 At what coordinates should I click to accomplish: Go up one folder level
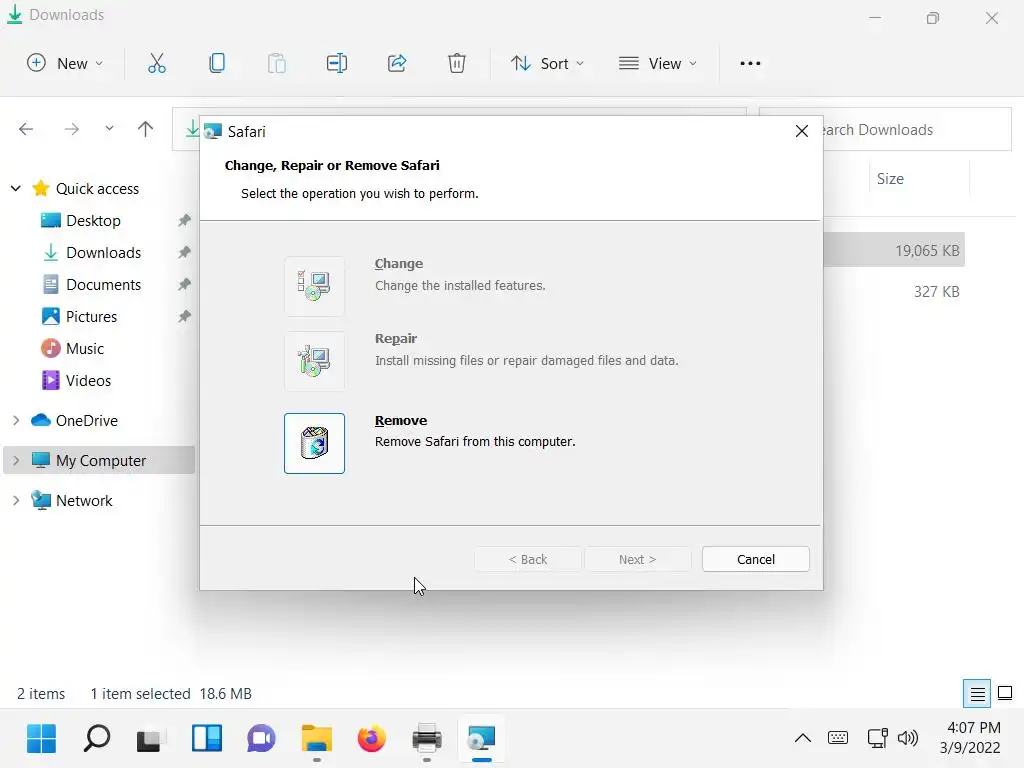click(x=146, y=129)
